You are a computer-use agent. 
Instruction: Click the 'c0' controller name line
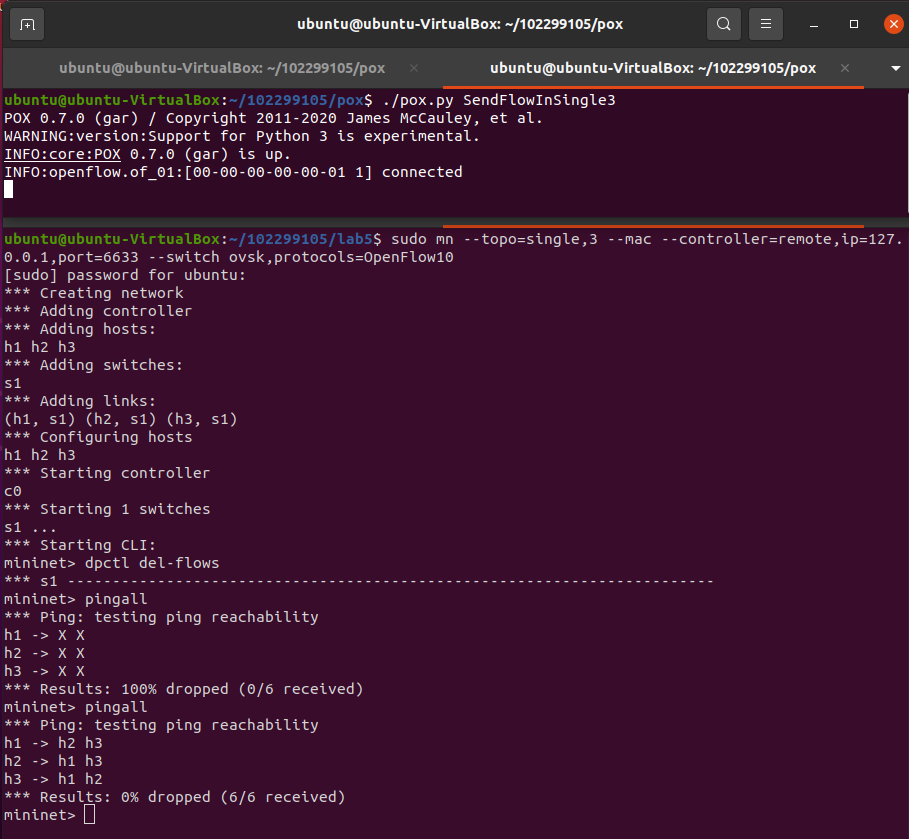click(13, 491)
